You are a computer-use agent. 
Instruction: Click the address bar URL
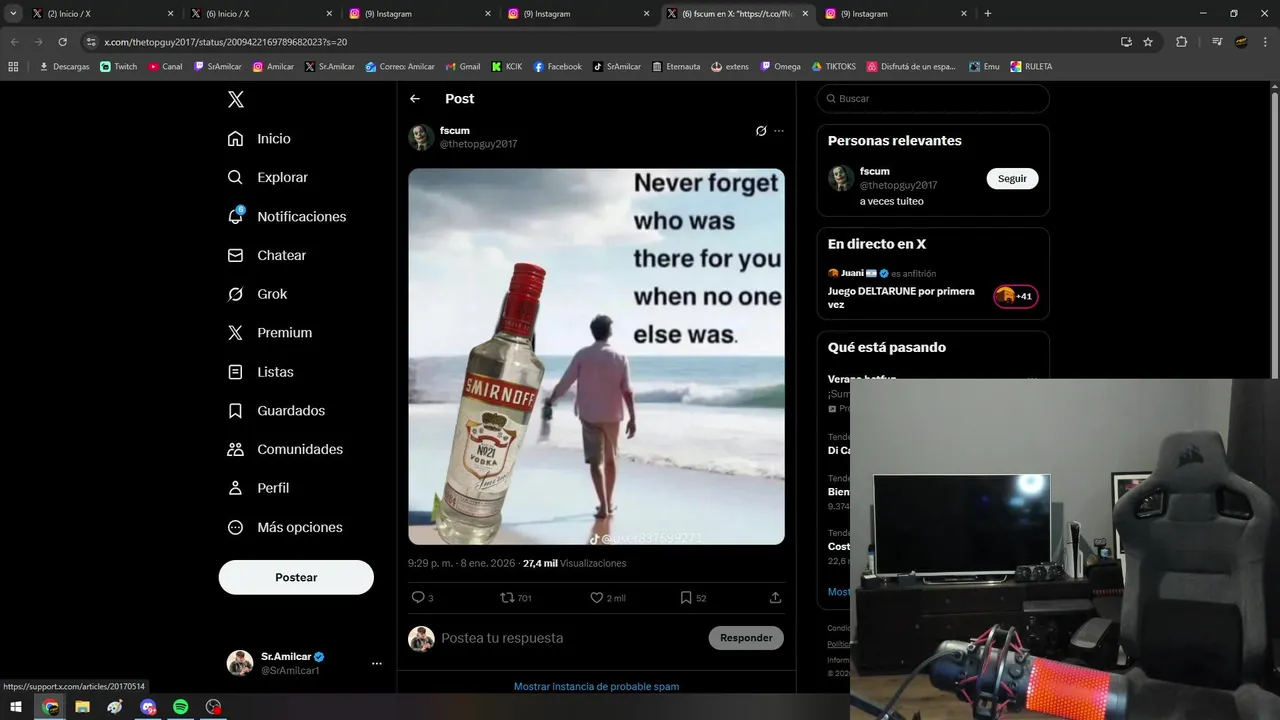(225, 42)
